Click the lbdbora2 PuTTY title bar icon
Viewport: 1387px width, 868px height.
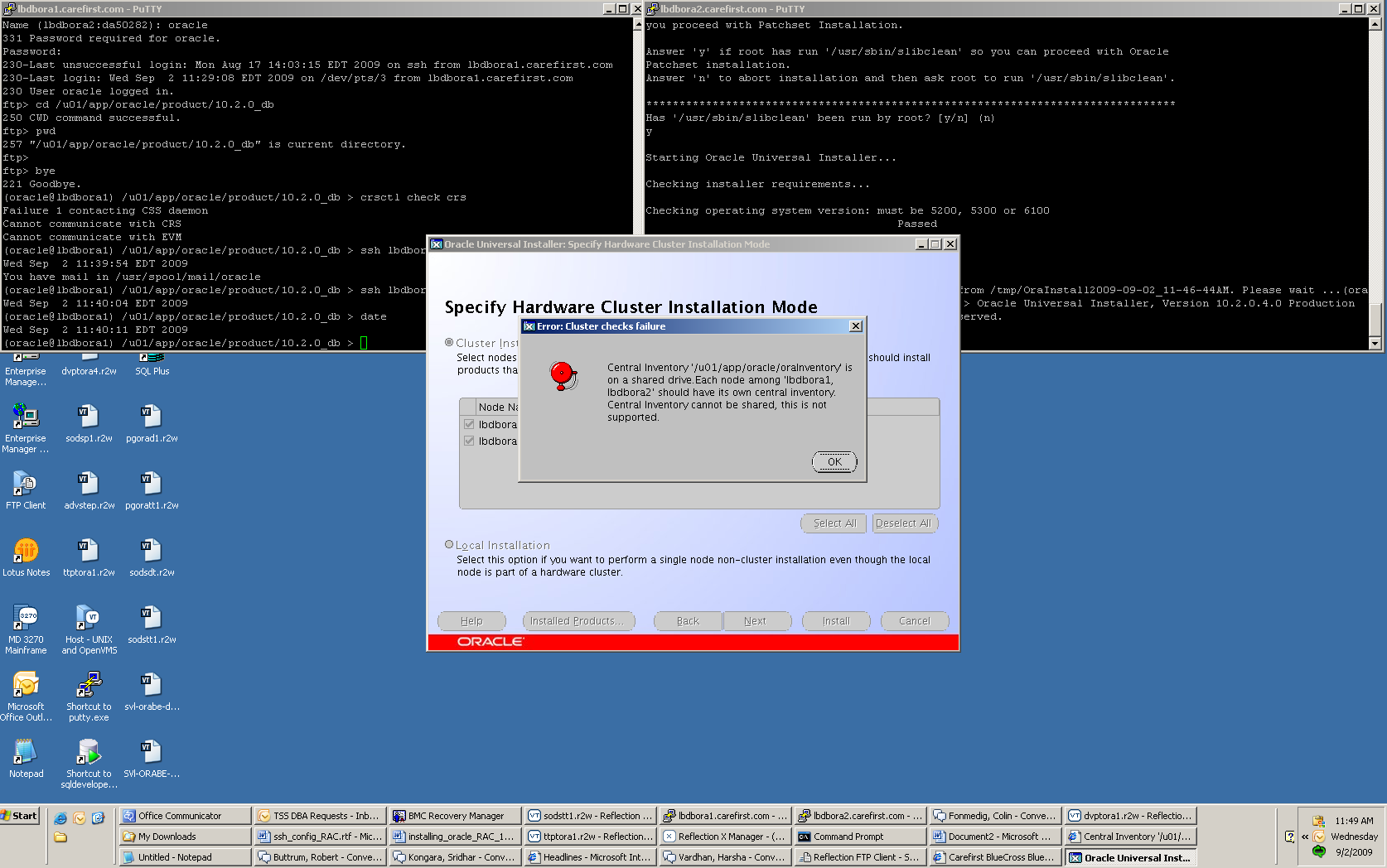[652, 8]
